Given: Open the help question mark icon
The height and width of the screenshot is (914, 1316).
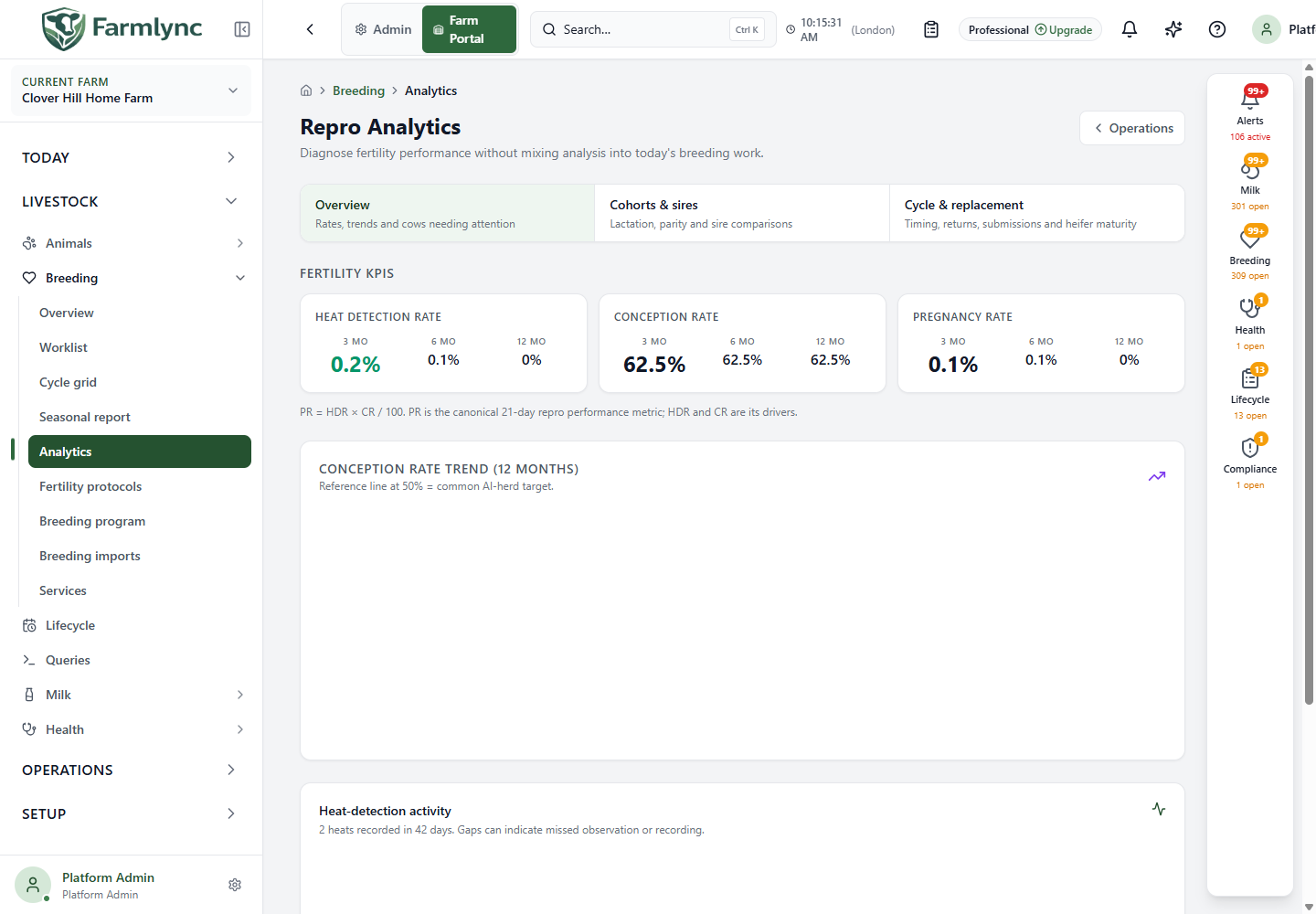Looking at the screenshot, I should 1217,29.
